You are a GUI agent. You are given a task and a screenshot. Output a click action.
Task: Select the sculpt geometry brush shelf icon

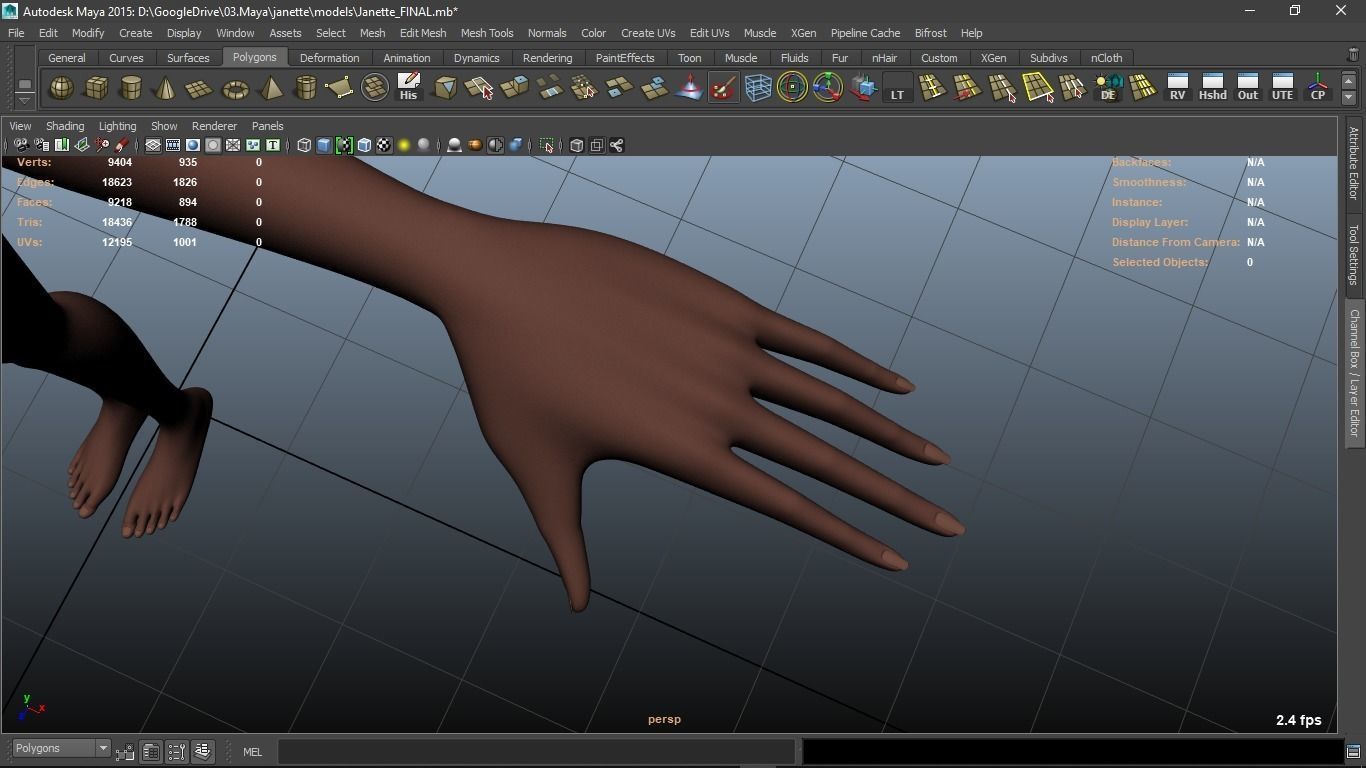(723, 88)
